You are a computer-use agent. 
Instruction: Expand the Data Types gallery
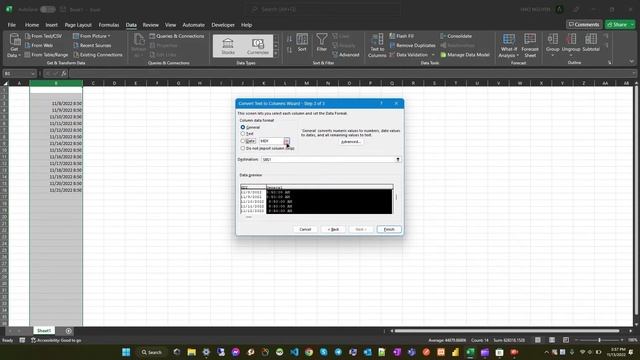click(276, 53)
